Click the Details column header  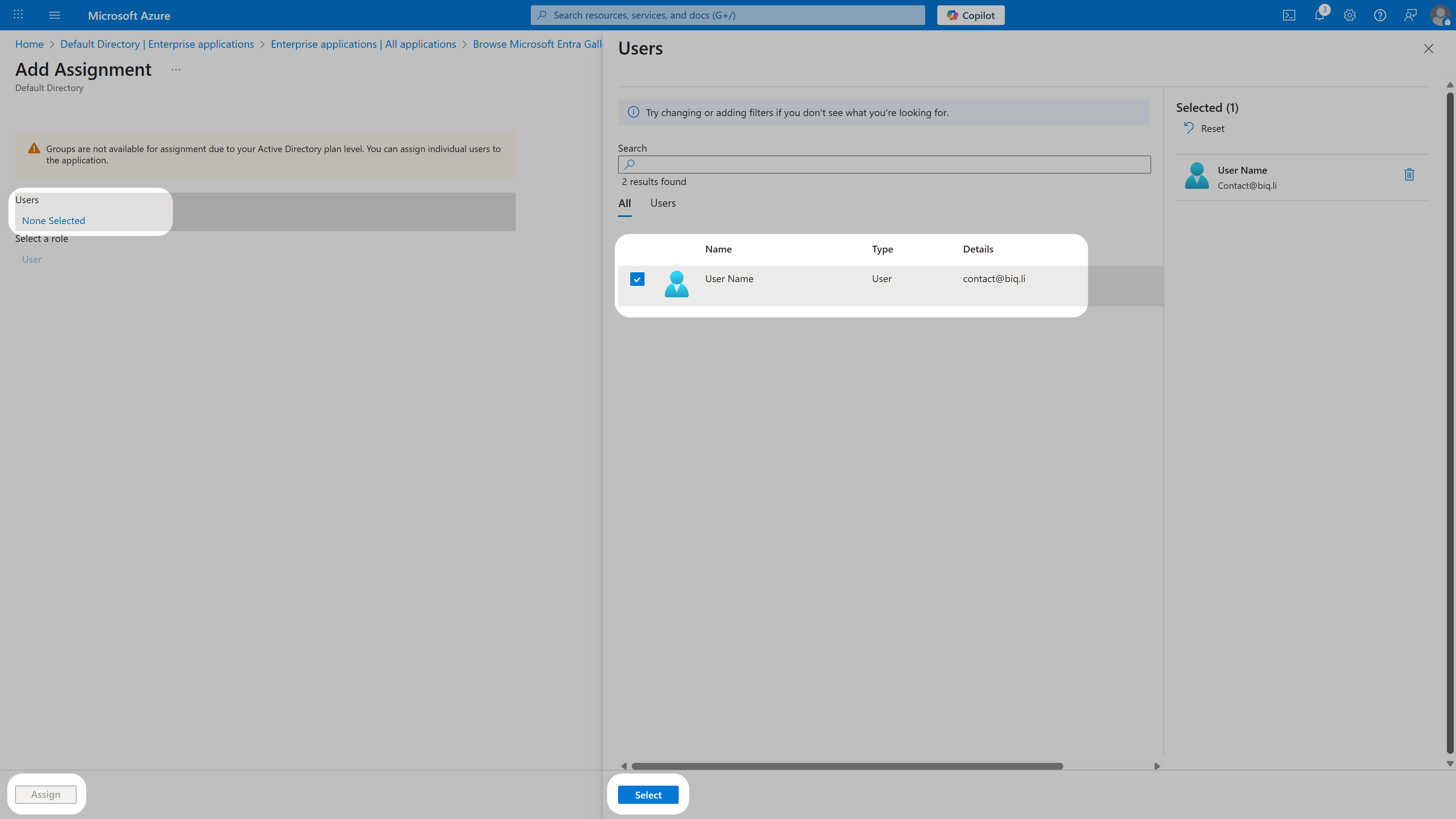(978, 249)
